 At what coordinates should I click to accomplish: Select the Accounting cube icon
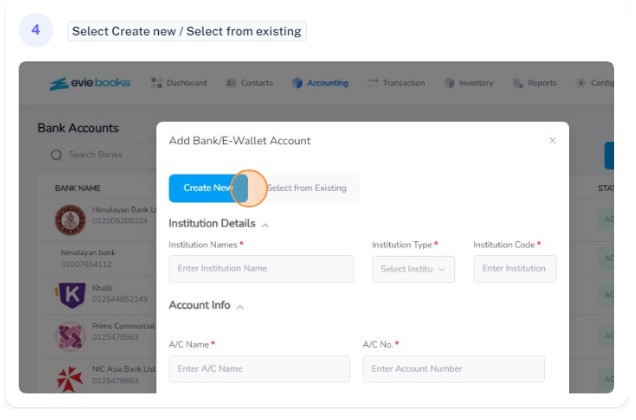coord(297,83)
